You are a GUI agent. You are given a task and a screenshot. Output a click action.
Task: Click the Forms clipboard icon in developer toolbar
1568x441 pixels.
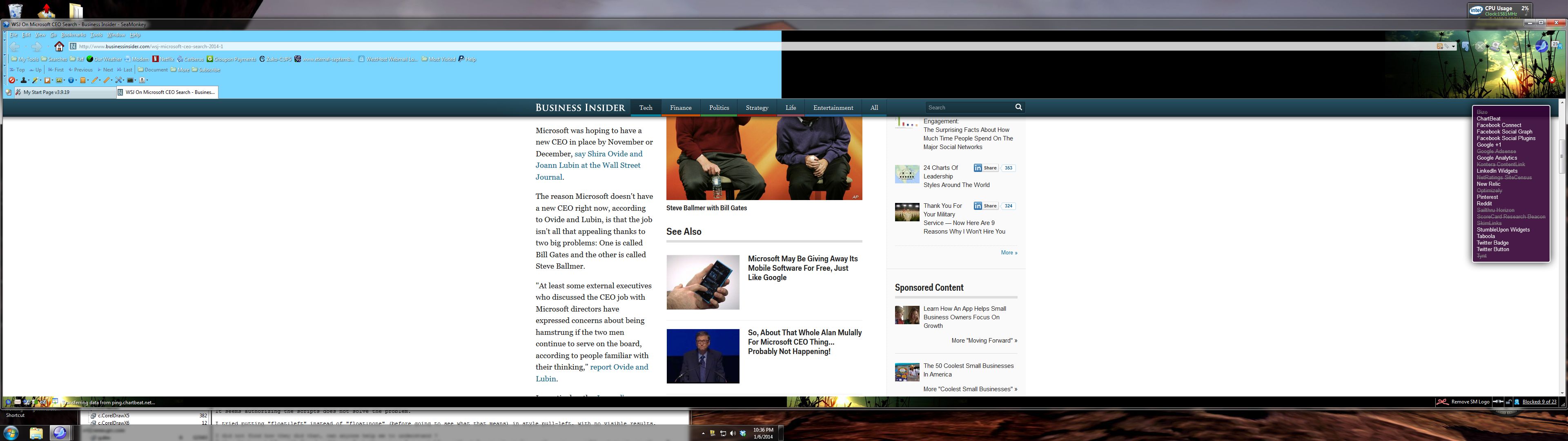tap(47, 80)
